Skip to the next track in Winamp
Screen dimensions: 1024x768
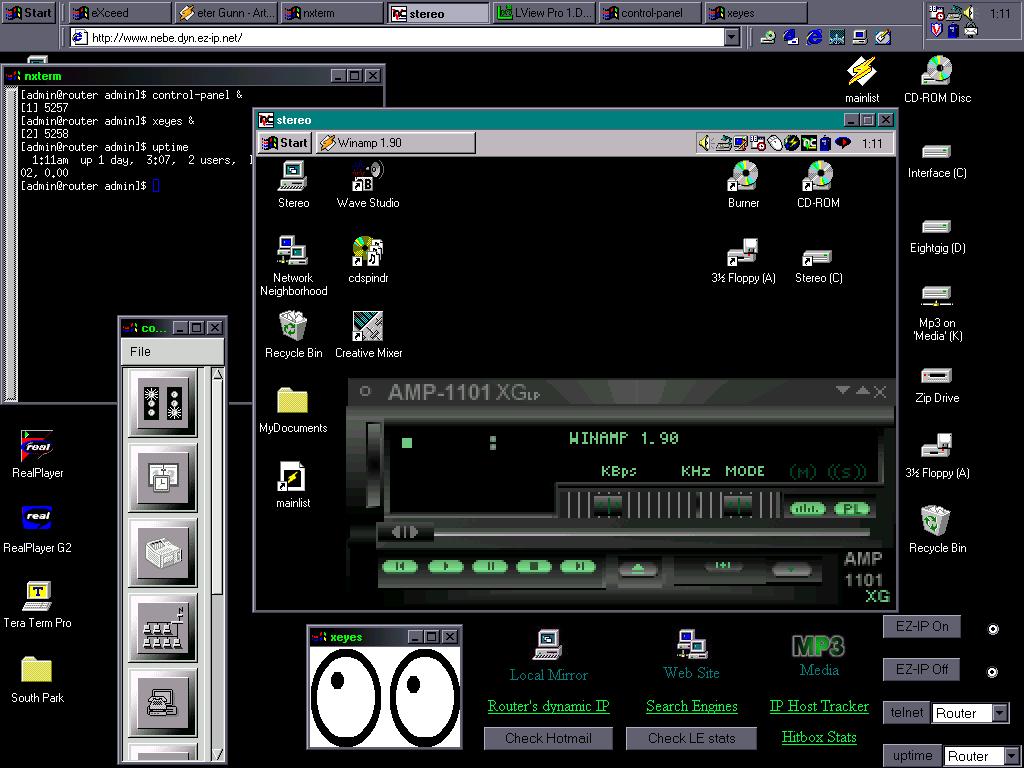pos(578,566)
